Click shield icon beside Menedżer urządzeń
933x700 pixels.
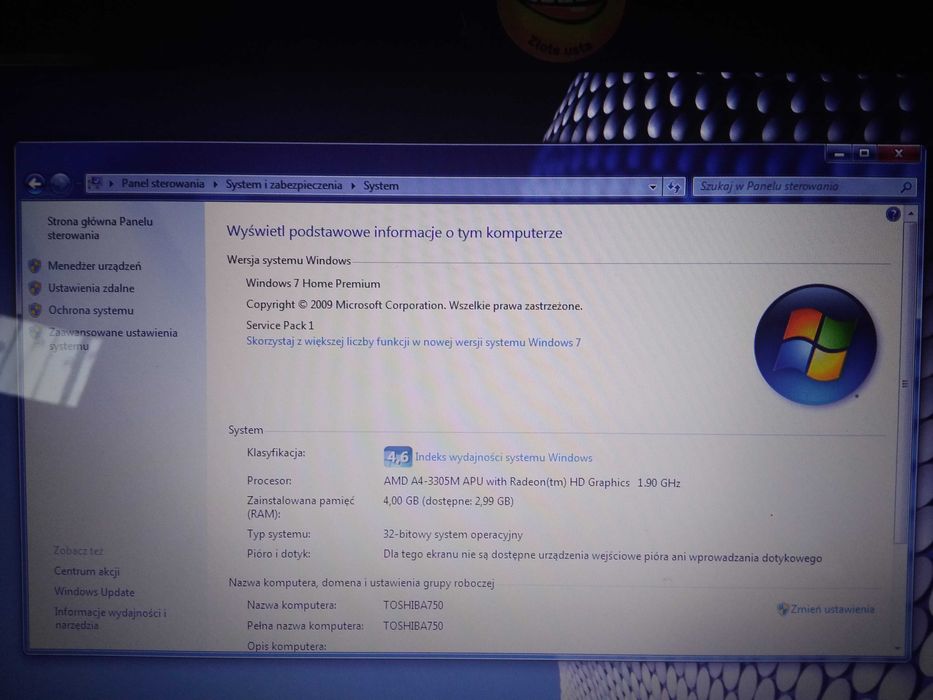point(35,265)
